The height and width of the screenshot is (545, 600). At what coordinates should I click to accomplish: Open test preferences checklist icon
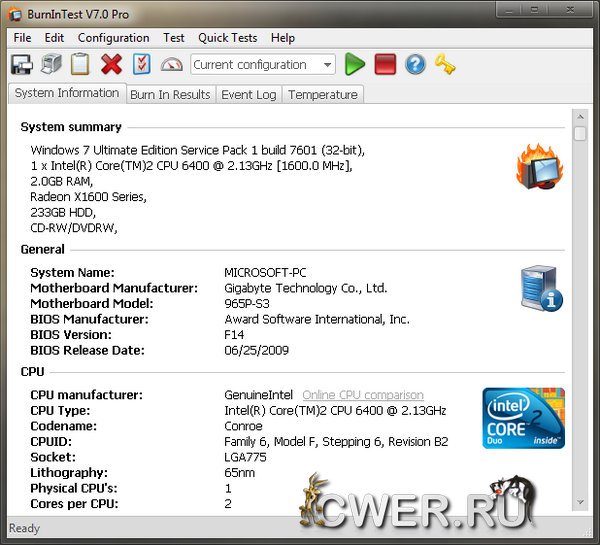[x=141, y=65]
